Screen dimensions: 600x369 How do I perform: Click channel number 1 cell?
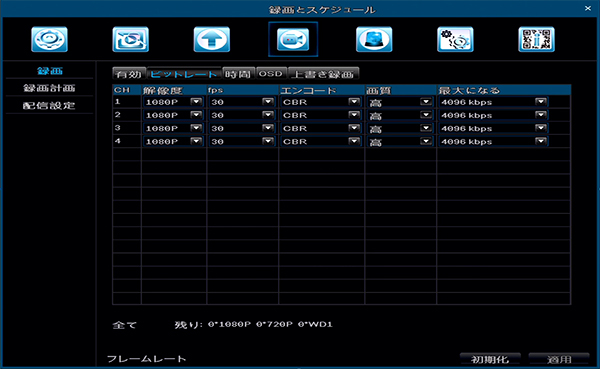click(x=127, y=102)
